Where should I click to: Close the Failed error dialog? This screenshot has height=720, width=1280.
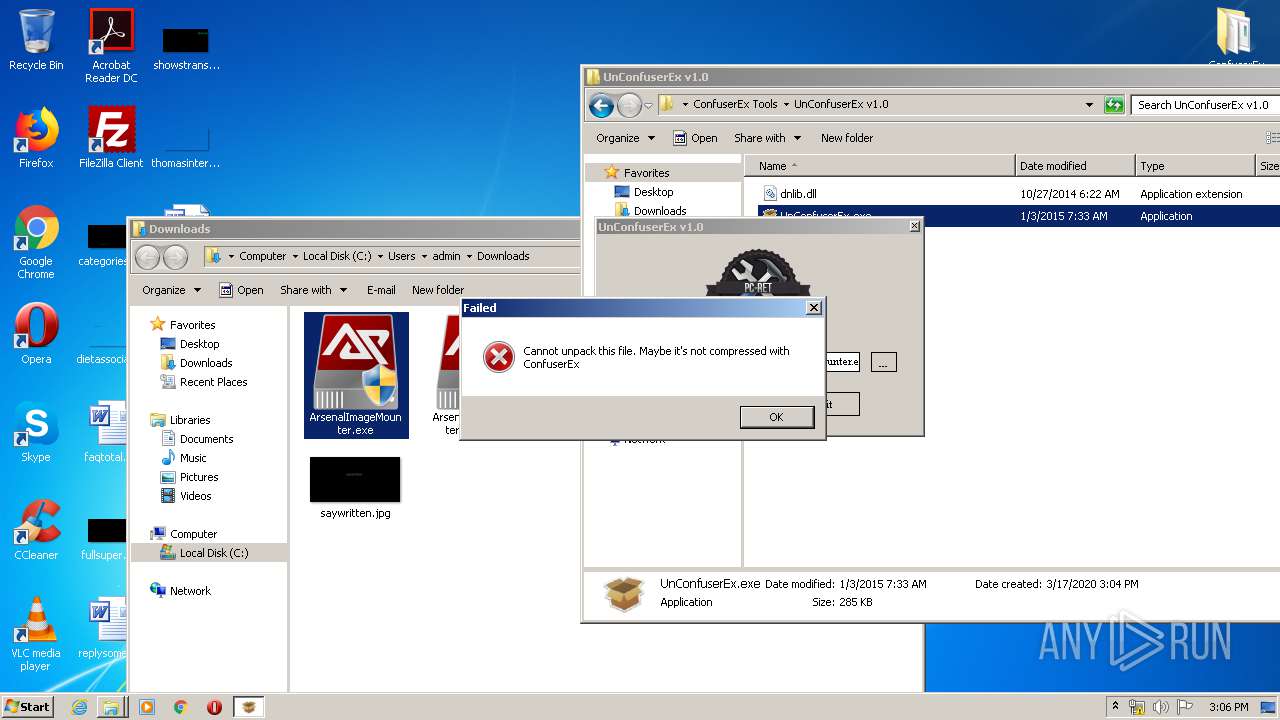click(814, 308)
